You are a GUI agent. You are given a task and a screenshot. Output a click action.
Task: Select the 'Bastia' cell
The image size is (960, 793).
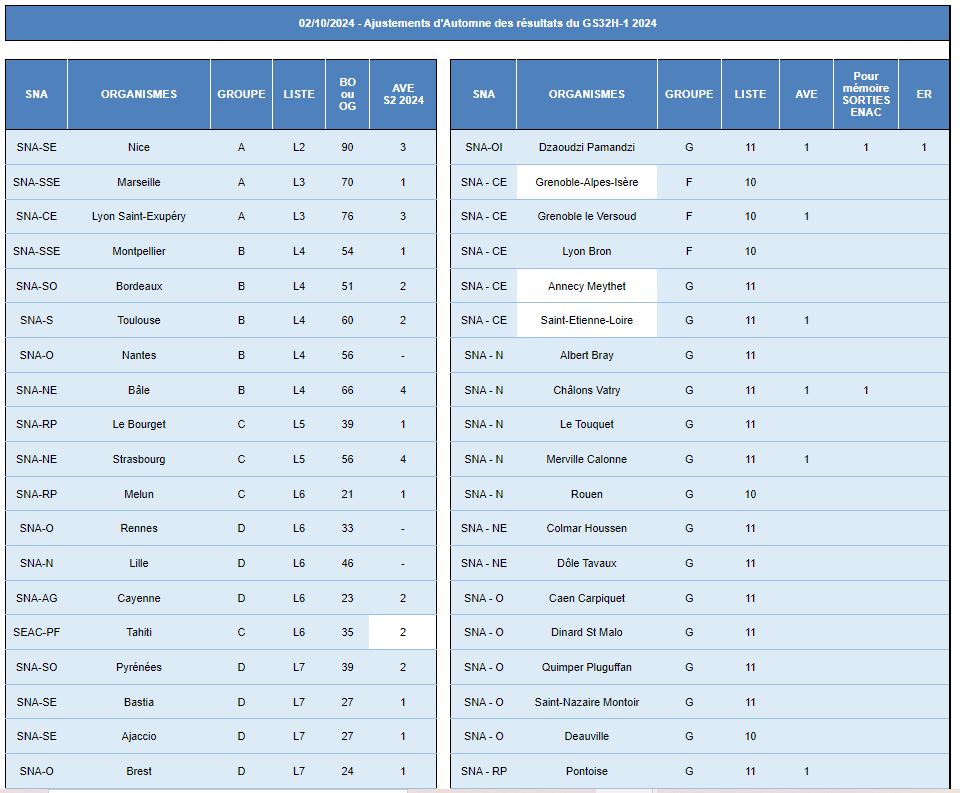(139, 702)
